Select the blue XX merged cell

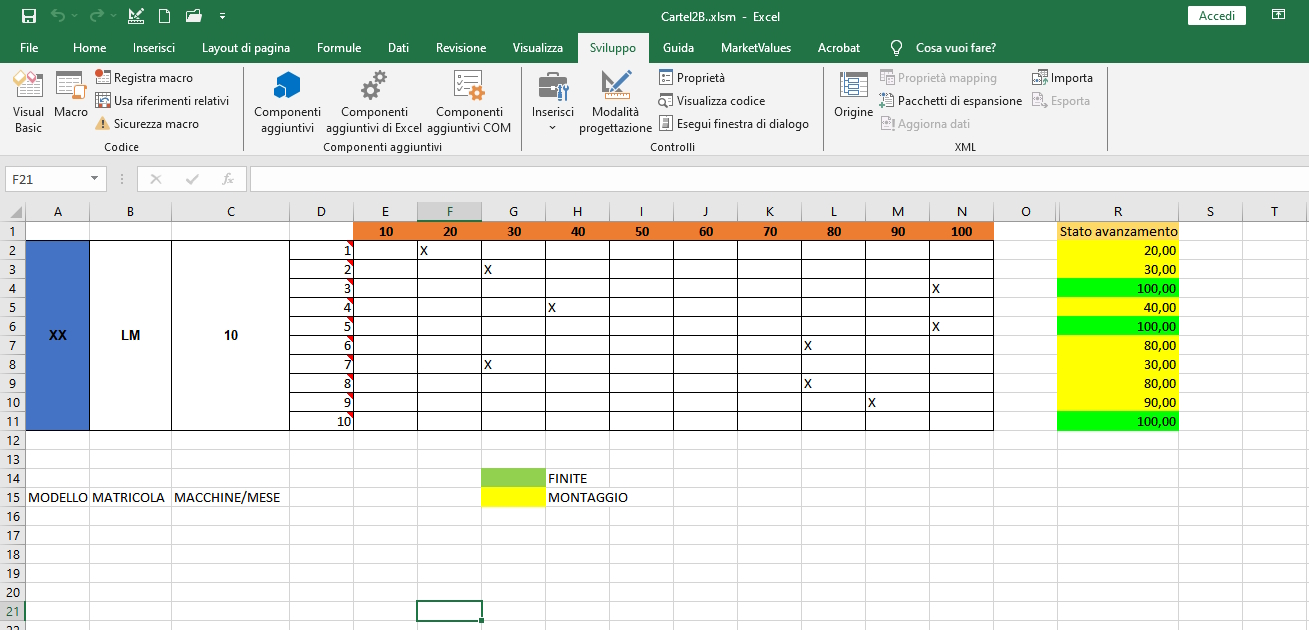tap(58, 335)
